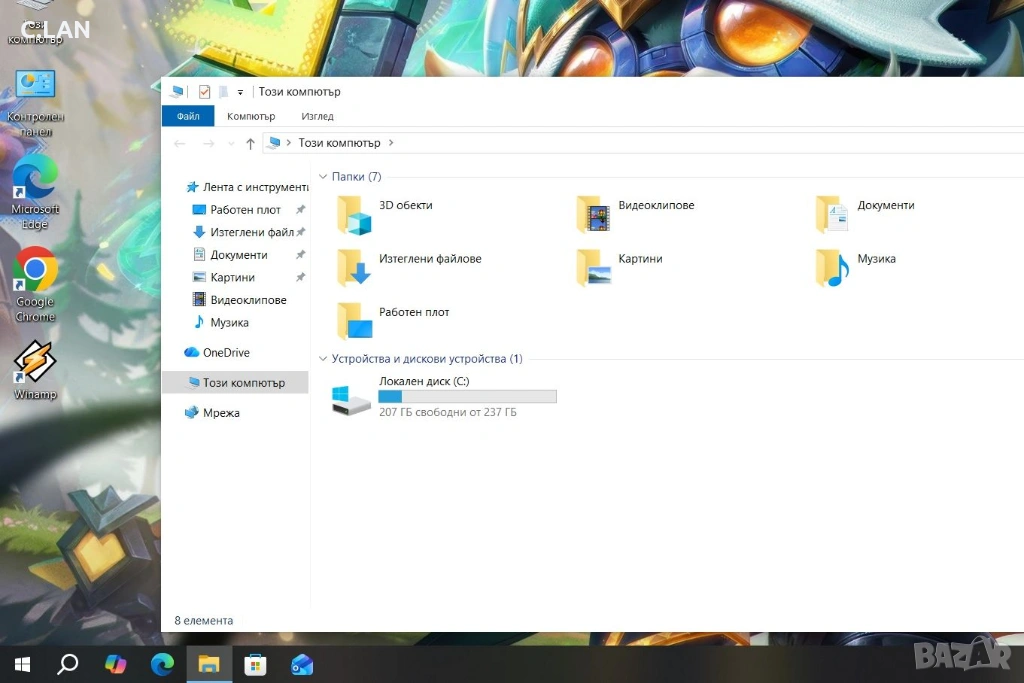Open Microsoft Store from the taskbar
This screenshot has height=683, width=1024.
click(x=255, y=664)
